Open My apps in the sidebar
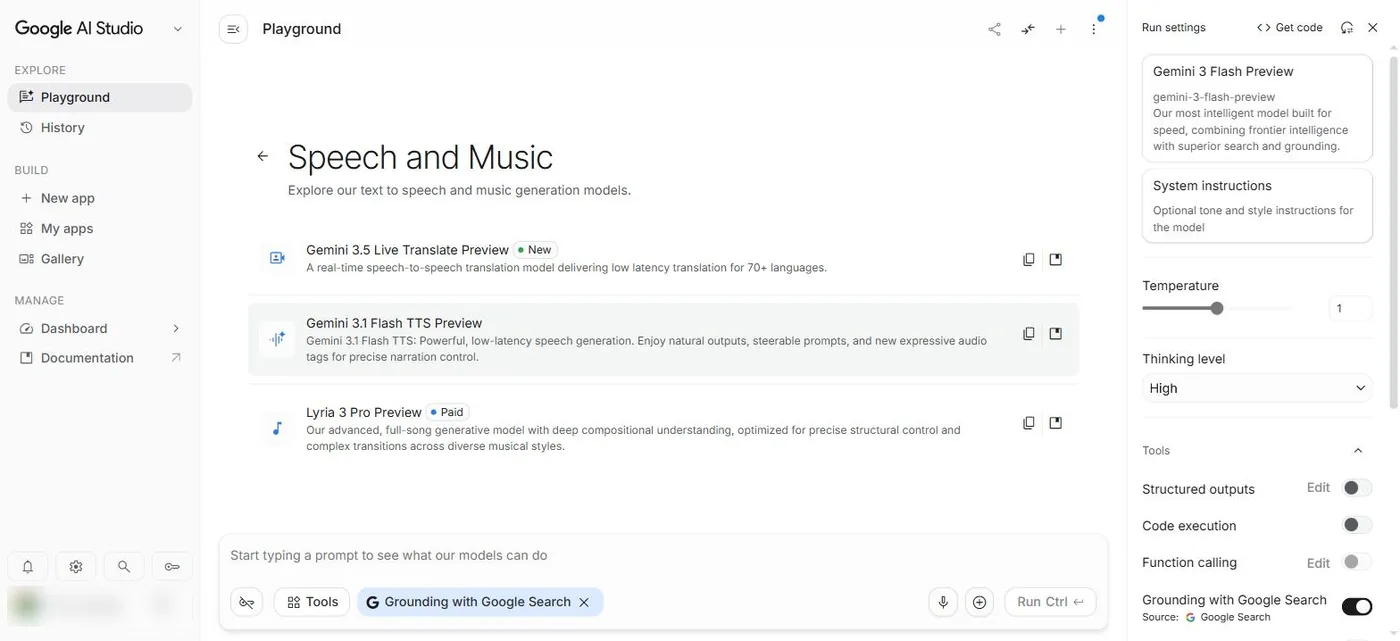 coord(100,228)
